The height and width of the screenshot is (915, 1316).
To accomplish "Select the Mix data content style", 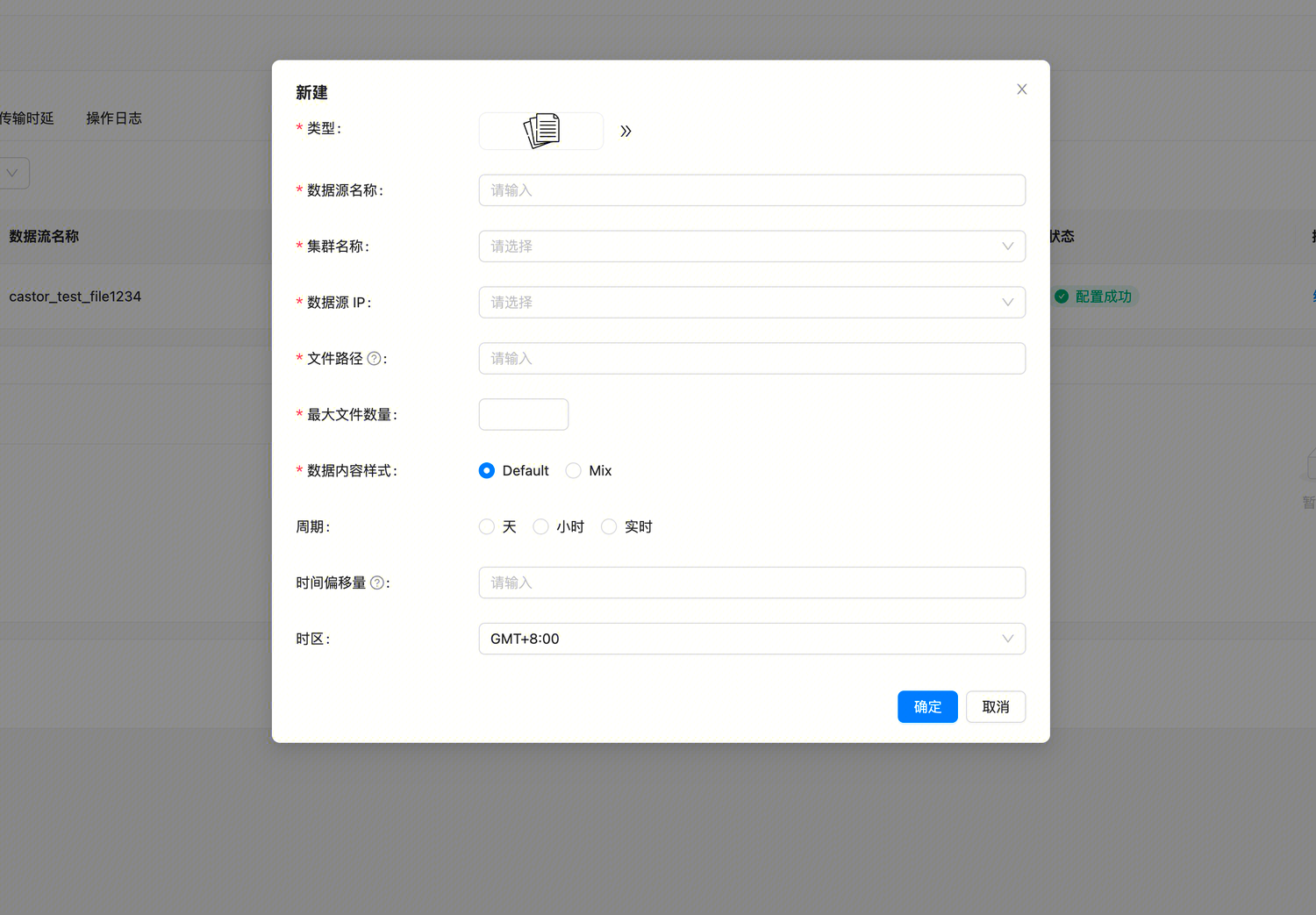I will [x=574, y=471].
